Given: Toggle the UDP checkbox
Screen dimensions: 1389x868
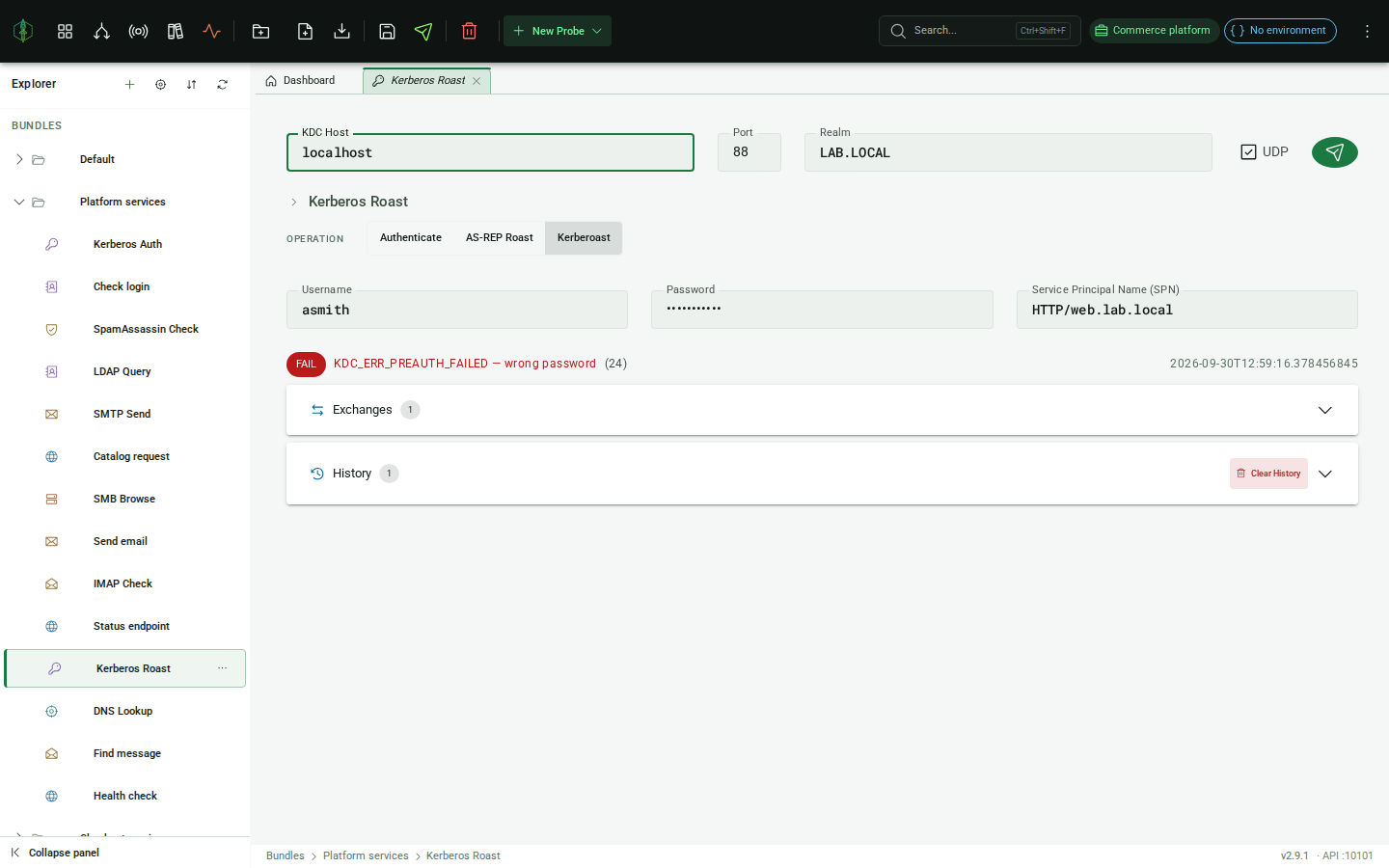Looking at the screenshot, I should coord(1248,152).
